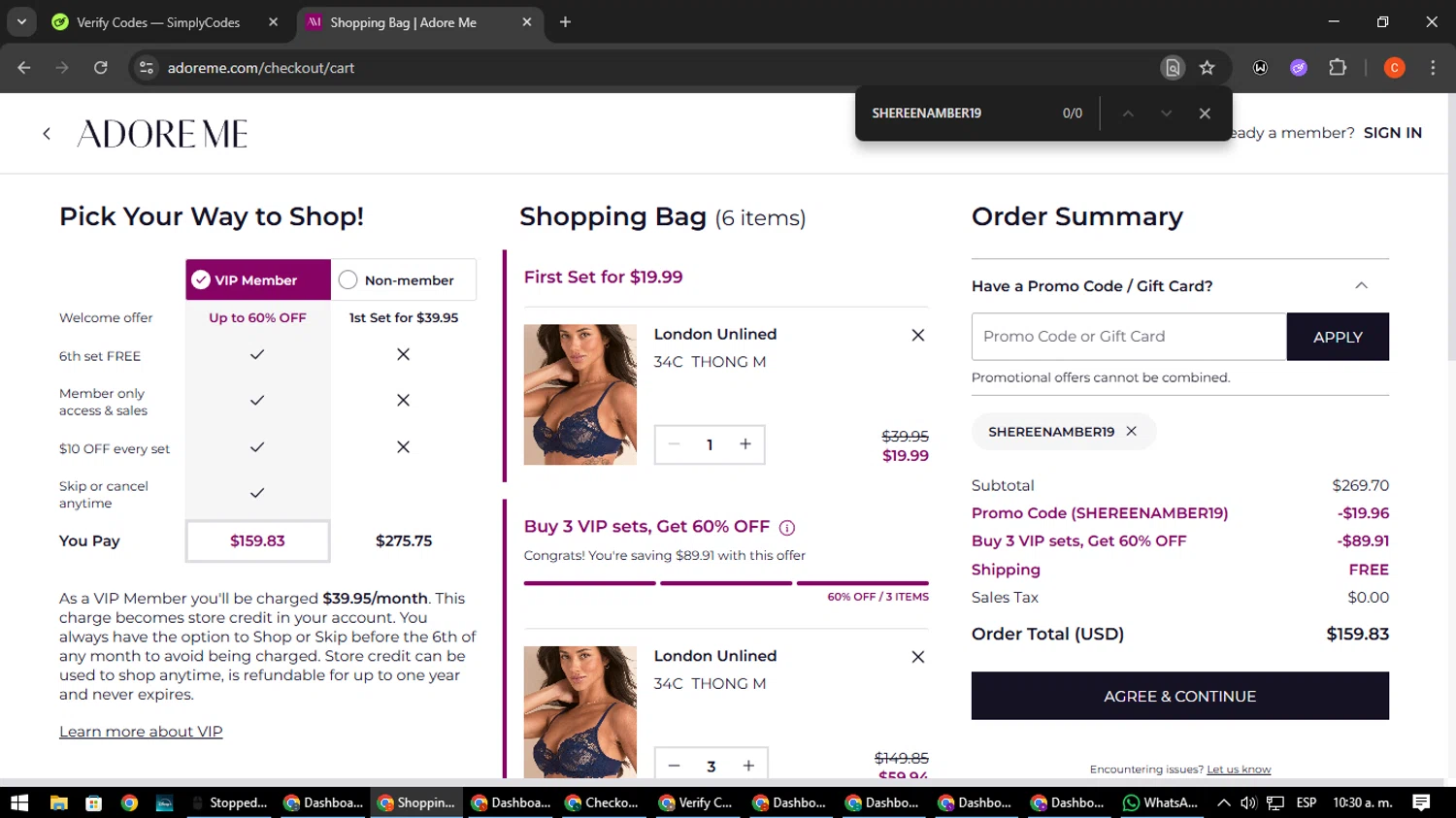Go back using the Adore Me header arrow
This screenshot has height=818, width=1456.
(47, 134)
